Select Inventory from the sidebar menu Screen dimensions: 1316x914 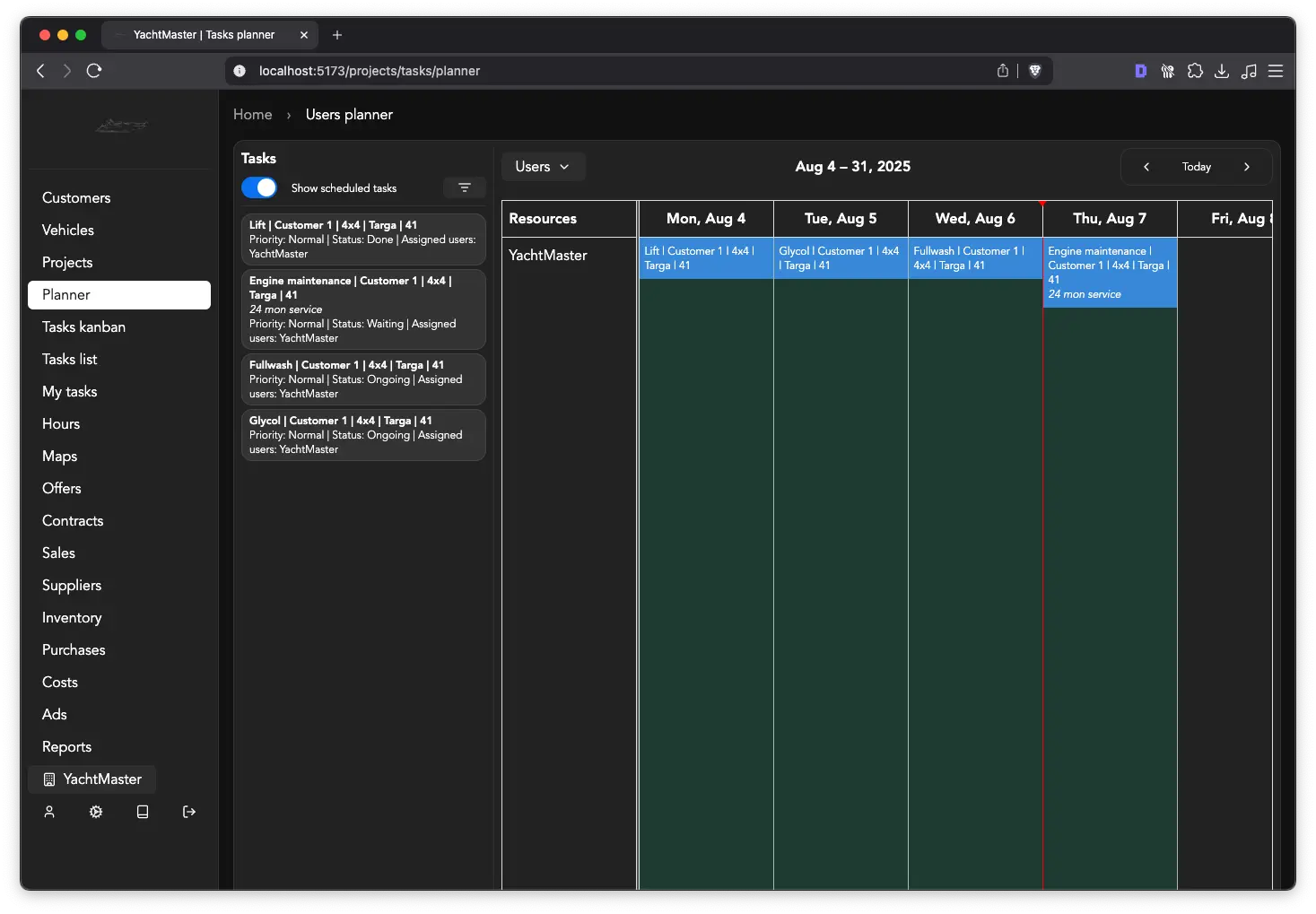tap(72, 617)
